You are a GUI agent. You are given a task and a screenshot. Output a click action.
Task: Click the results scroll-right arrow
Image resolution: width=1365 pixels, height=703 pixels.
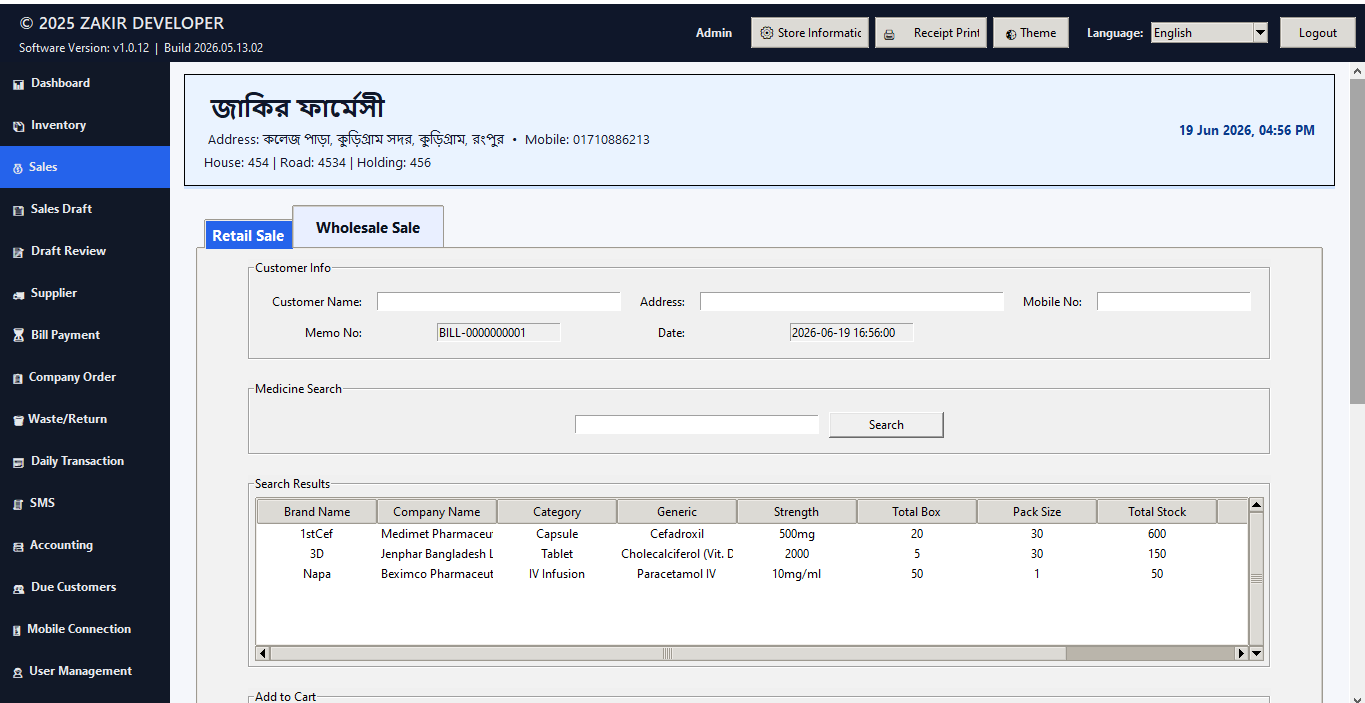tap(1241, 653)
